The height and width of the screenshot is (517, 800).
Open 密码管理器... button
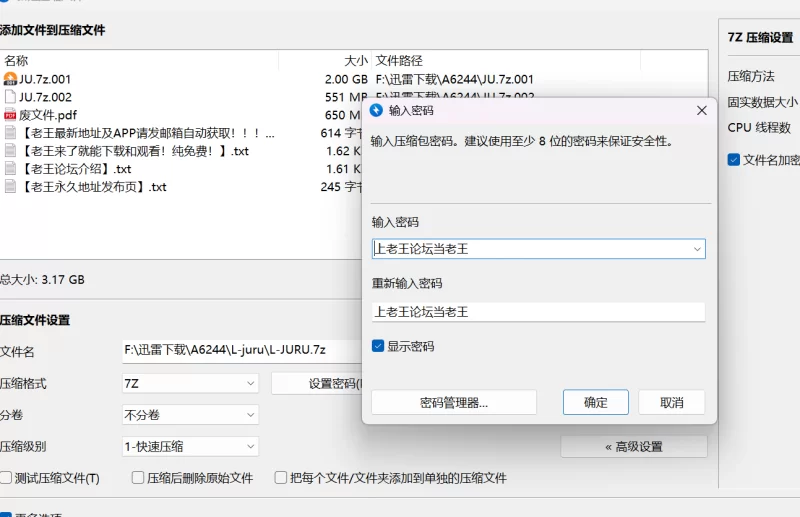454,402
